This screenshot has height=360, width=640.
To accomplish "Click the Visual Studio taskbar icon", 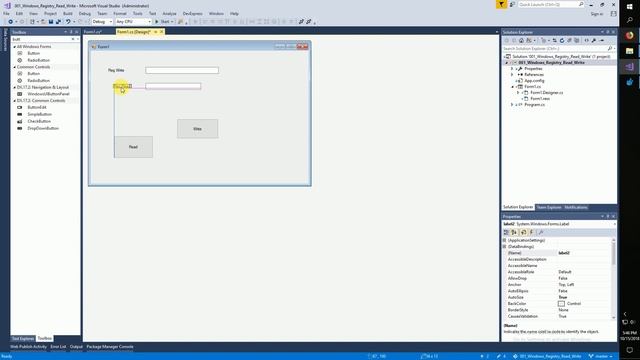I will point(629,67).
